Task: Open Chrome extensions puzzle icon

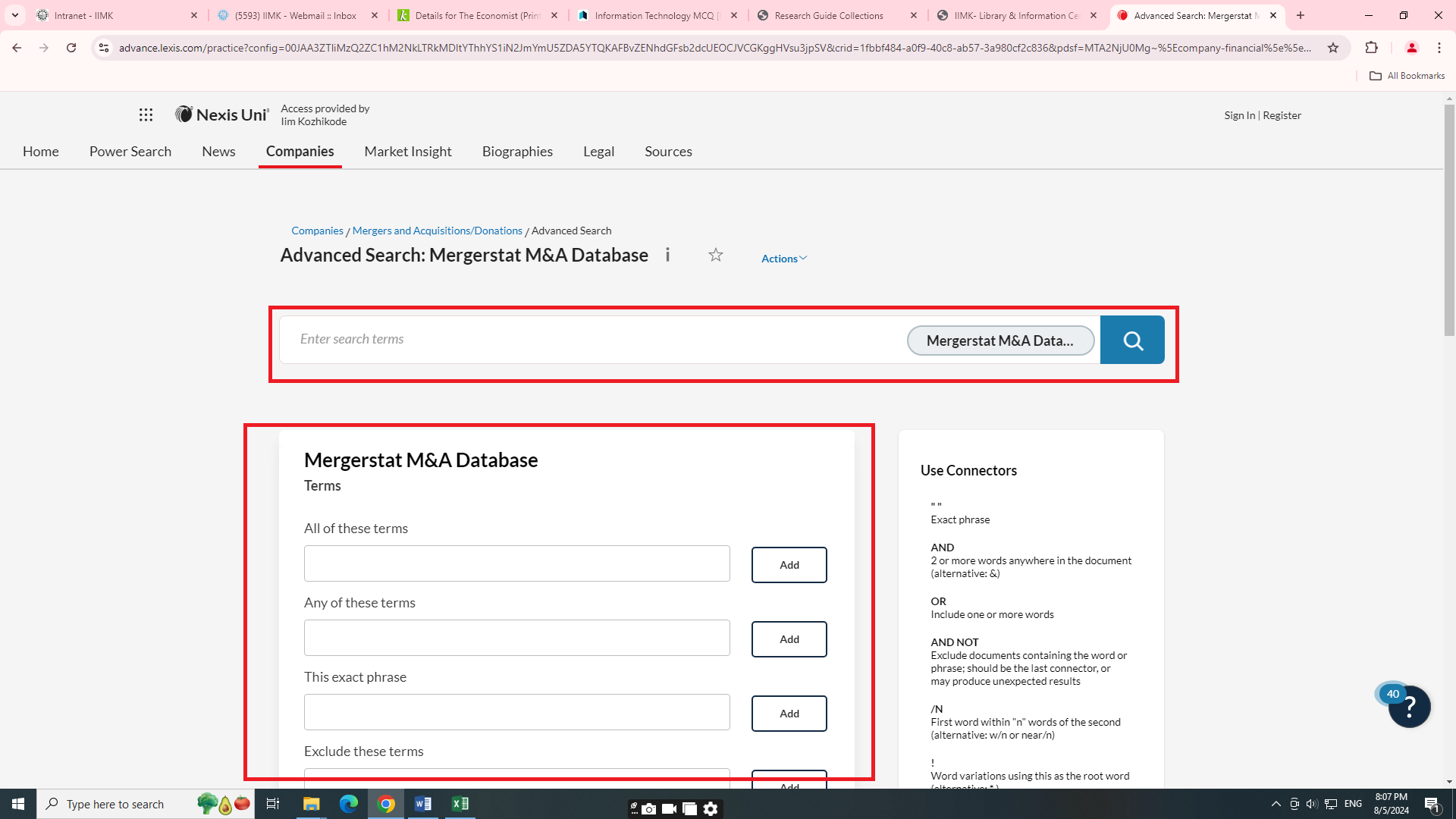Action: pos(1371,48)
